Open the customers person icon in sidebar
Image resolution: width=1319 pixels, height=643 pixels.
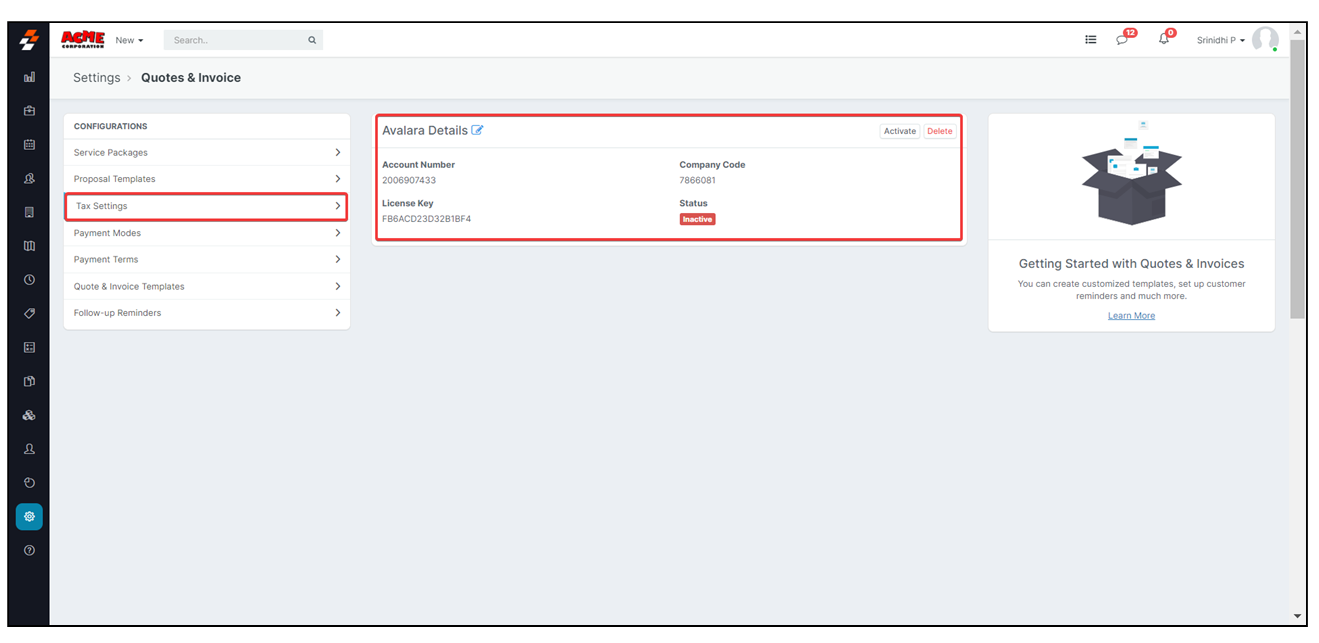tap(29, 179)
